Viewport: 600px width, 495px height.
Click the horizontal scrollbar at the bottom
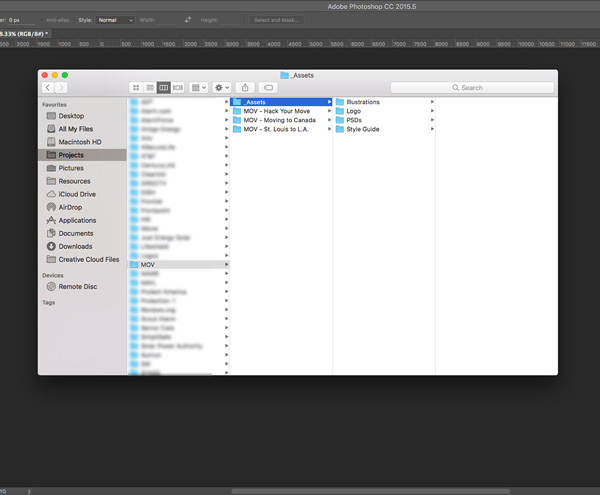(x=370, y=491)
